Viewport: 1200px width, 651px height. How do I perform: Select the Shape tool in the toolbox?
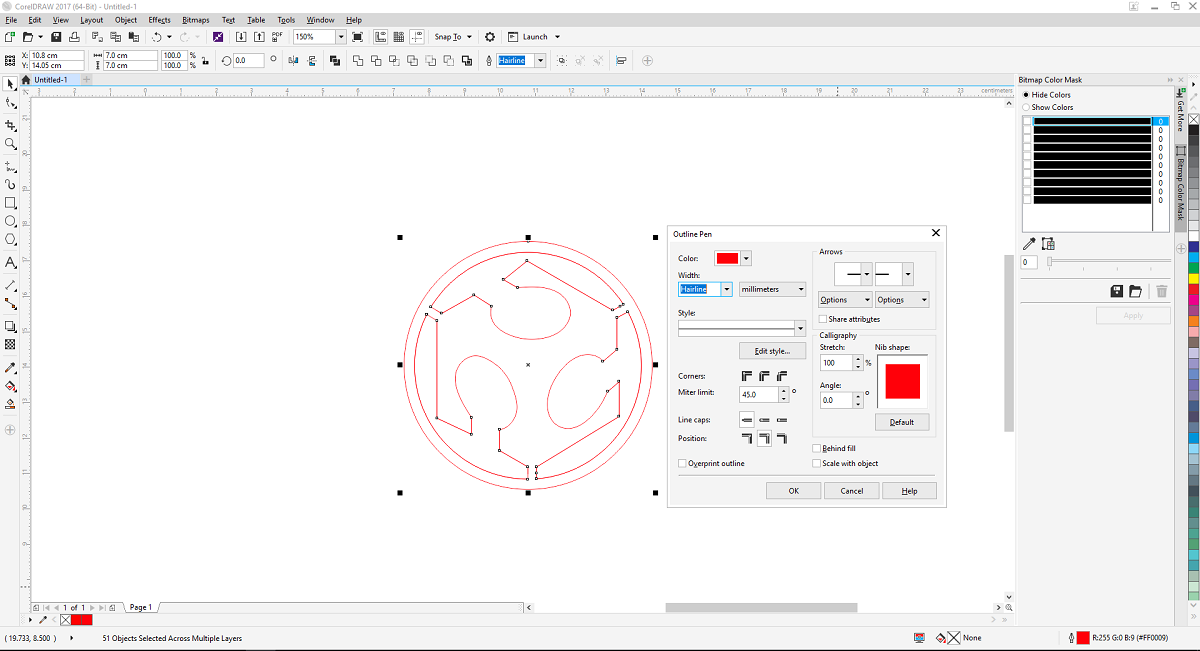pyautogui.click(x=10, y=103)
